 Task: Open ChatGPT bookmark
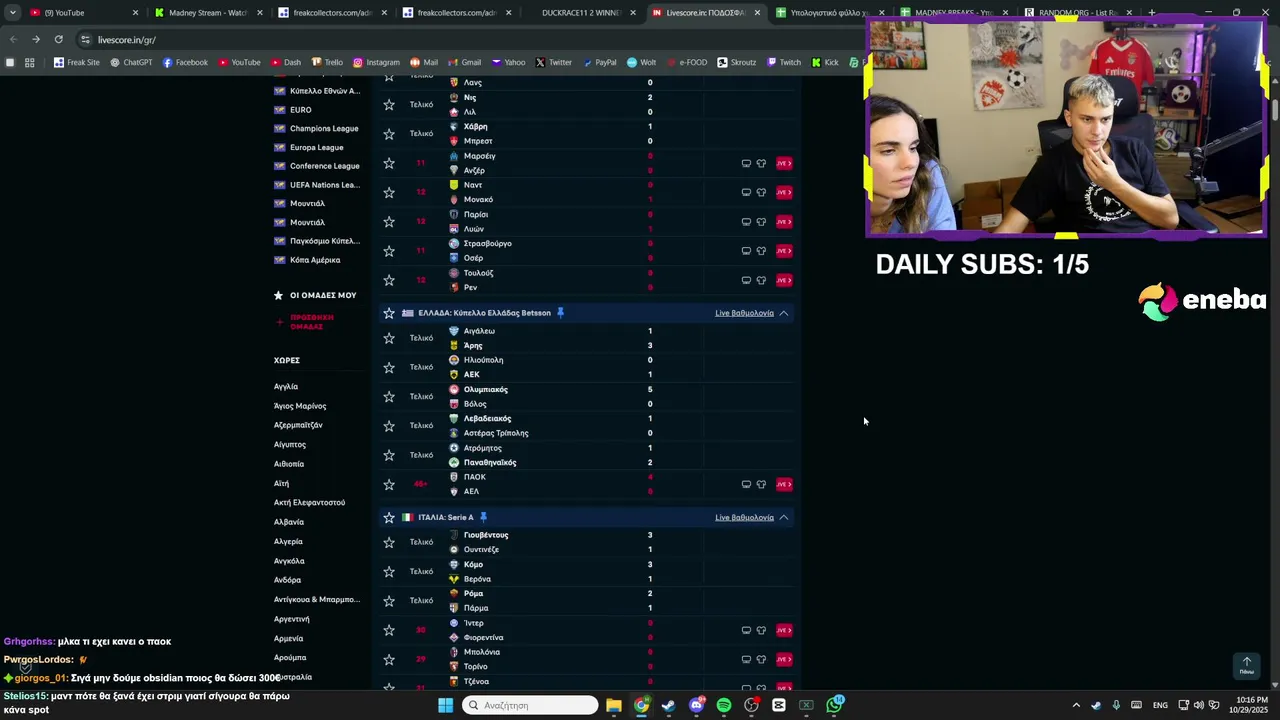coord(131,62)
